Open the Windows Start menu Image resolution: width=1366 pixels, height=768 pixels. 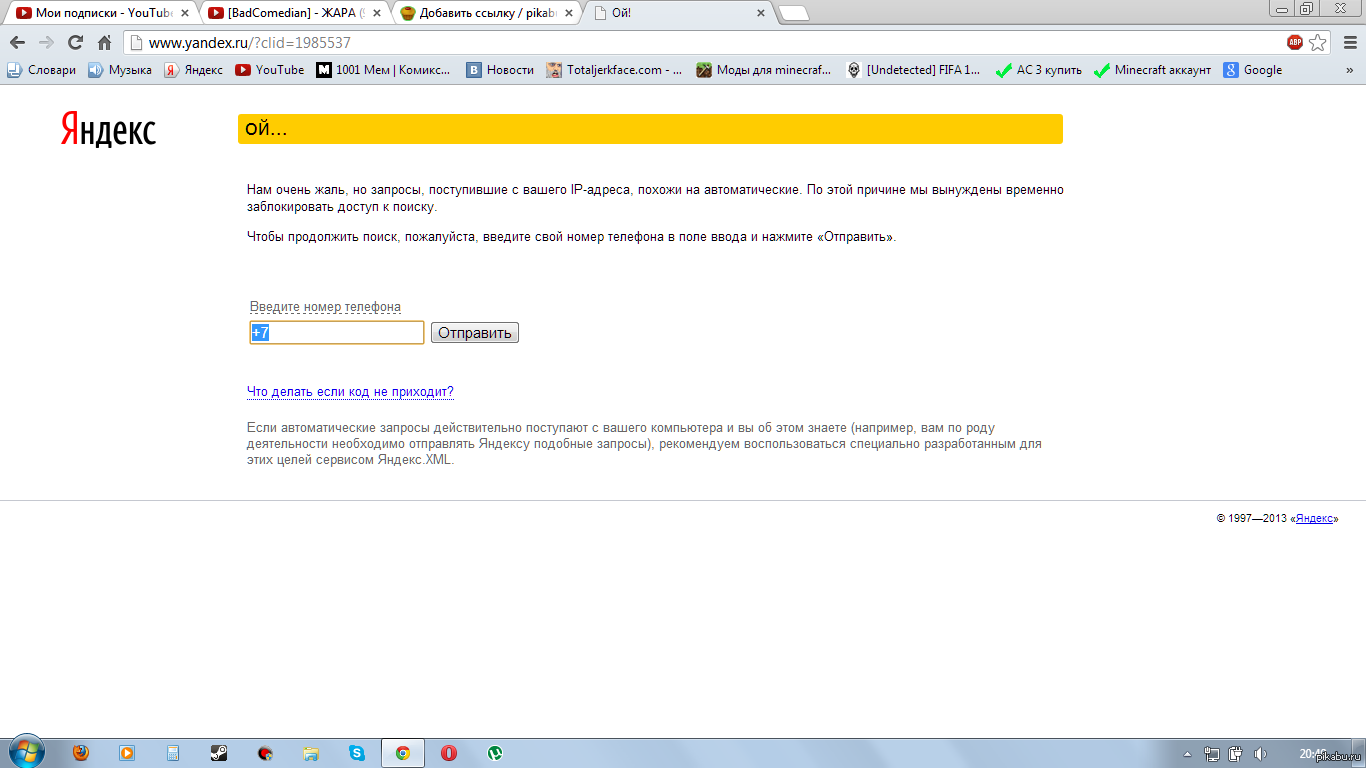[25, 752]
